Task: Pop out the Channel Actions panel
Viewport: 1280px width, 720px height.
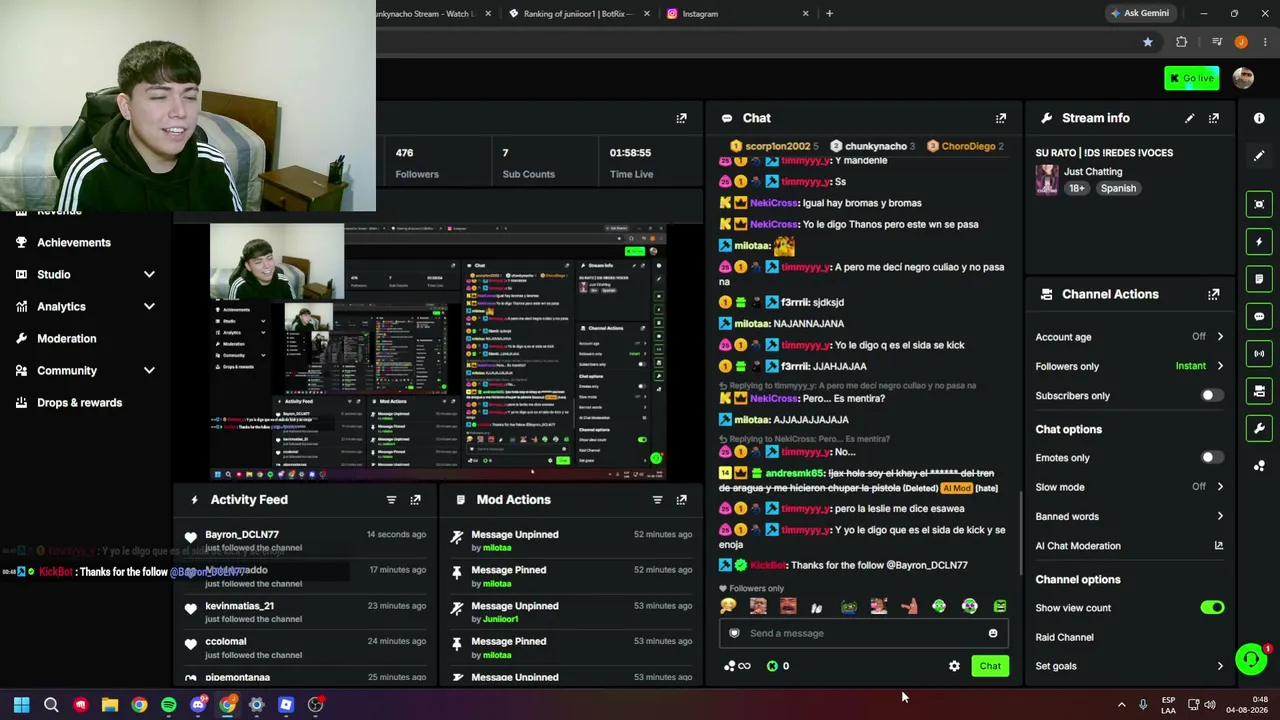Action: pos(1213,294)
